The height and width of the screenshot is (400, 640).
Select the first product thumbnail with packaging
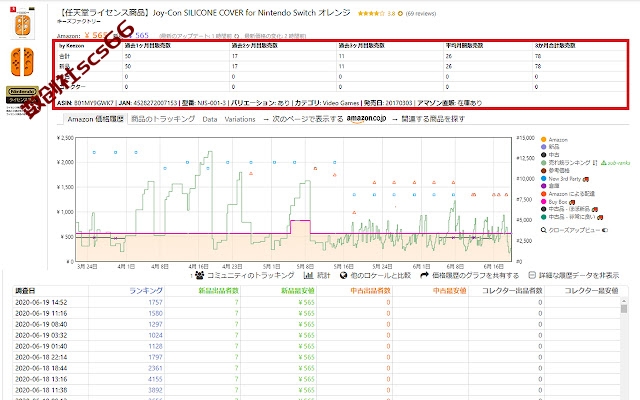click(22, 23)
